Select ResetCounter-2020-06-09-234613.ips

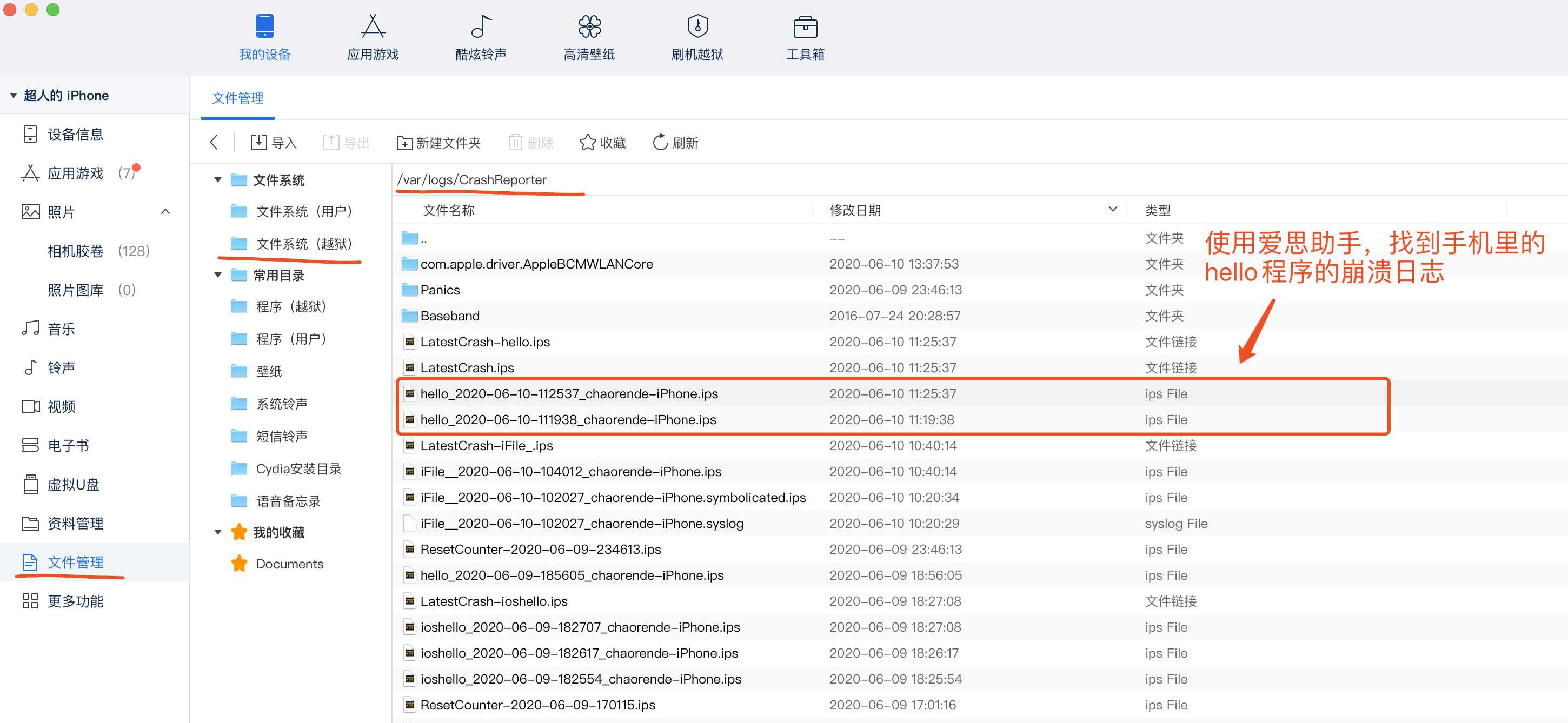point(980,550)
